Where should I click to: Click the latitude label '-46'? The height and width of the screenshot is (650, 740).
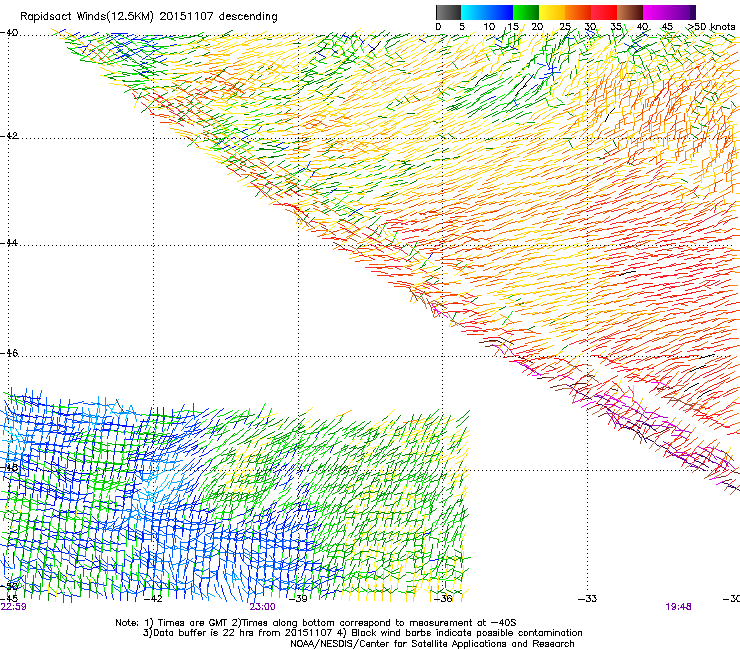pos(9,353)
